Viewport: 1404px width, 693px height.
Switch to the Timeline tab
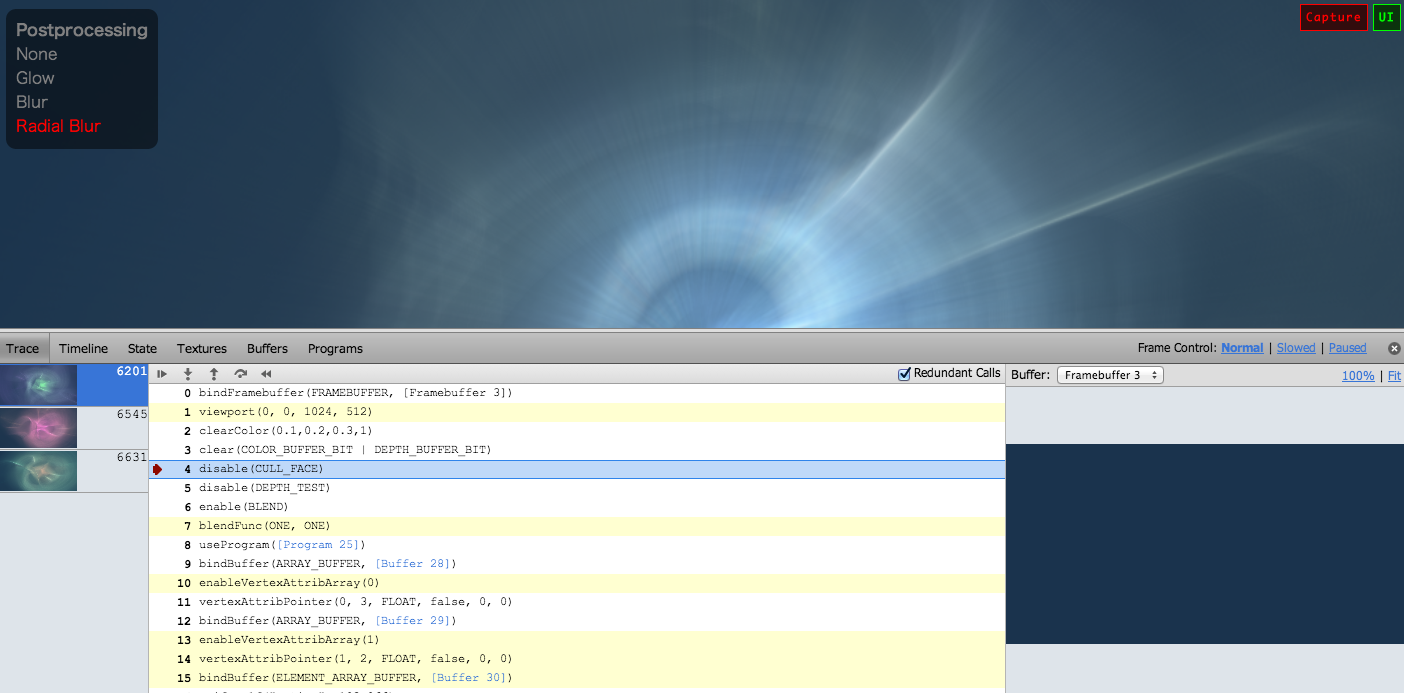pyautogui.click(x=83, y=348)
